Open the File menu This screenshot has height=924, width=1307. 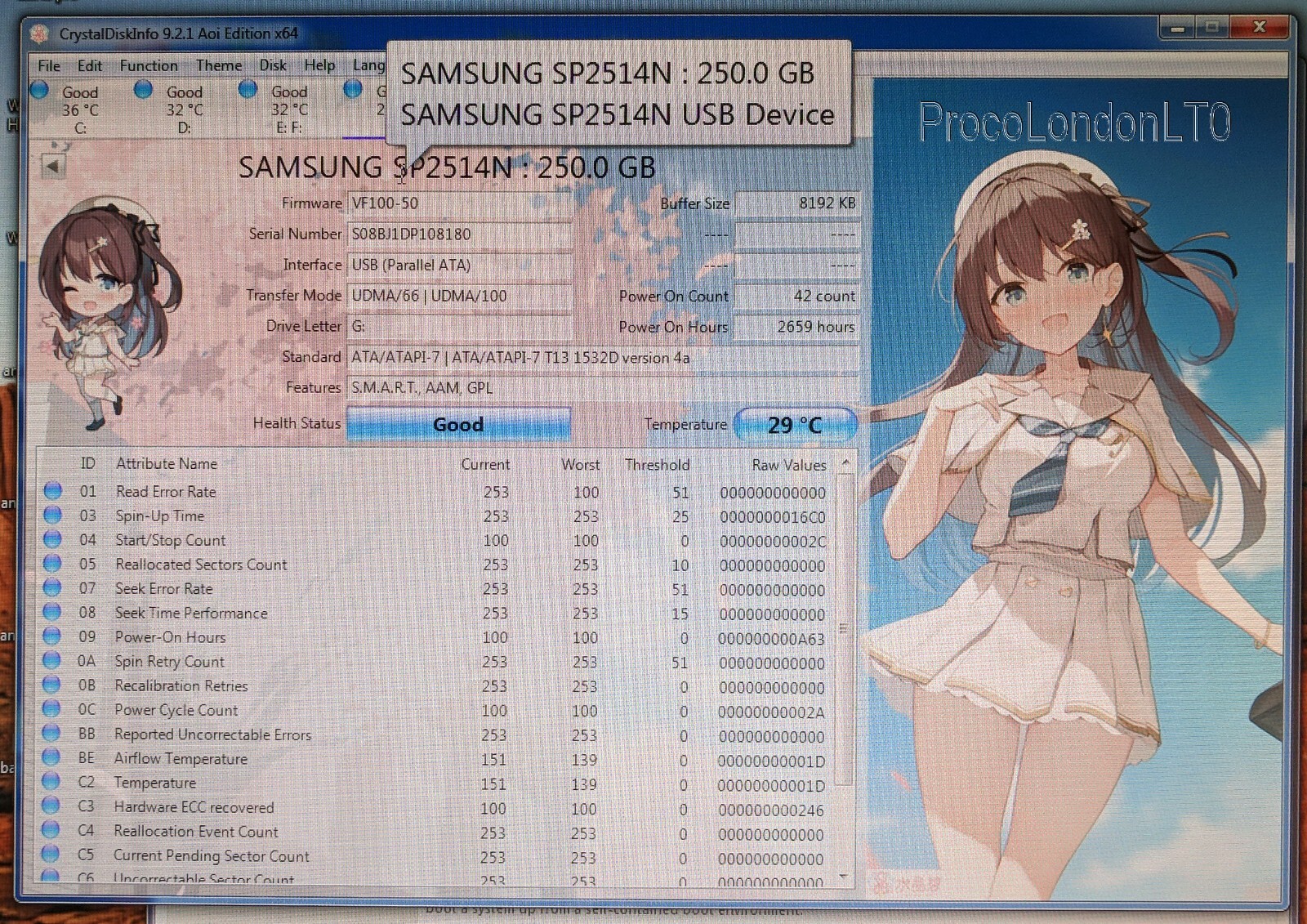click(x=49, y=66)
